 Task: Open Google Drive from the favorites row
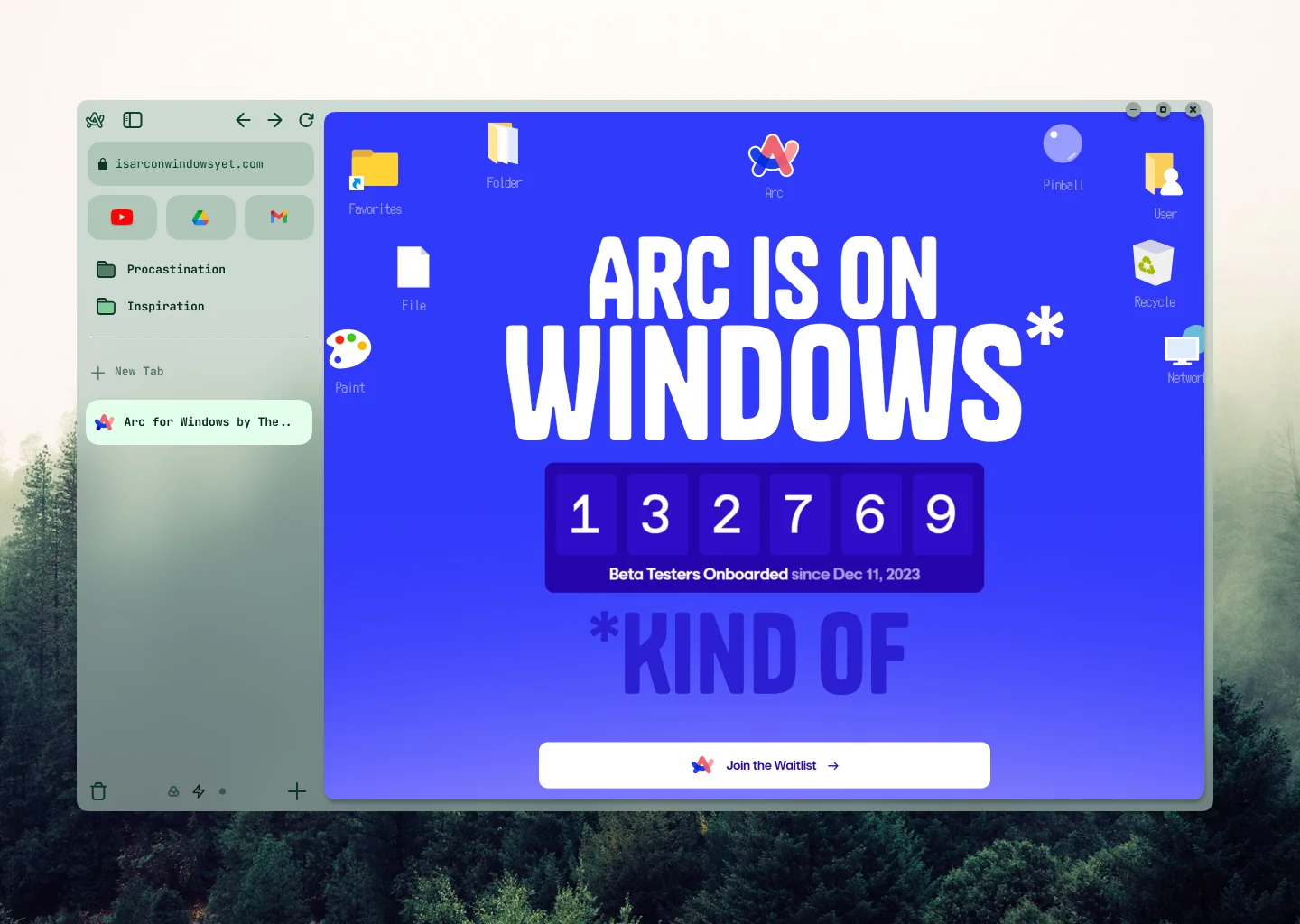tap(200, 217)
